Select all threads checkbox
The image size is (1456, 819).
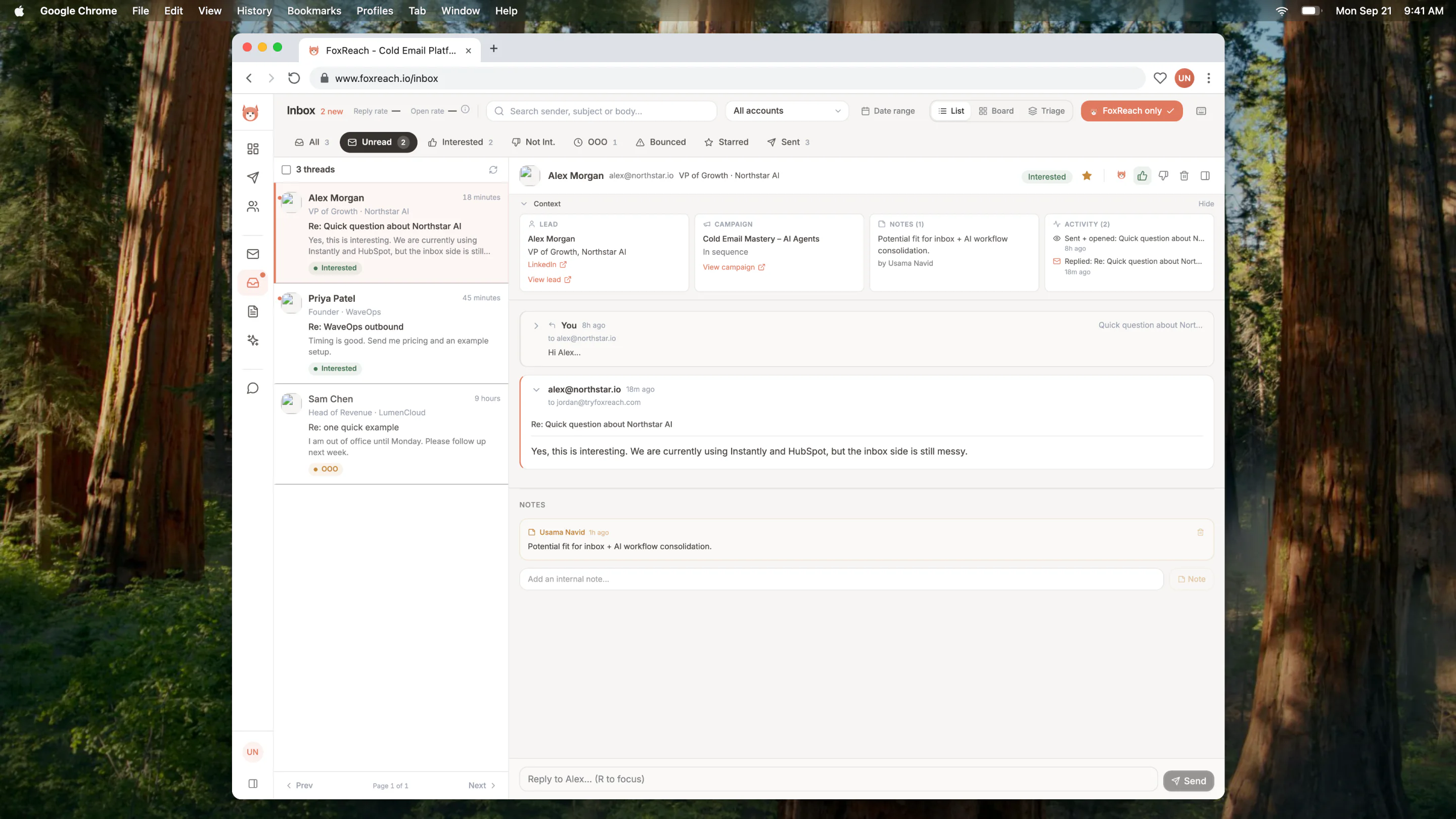point(286,169)
